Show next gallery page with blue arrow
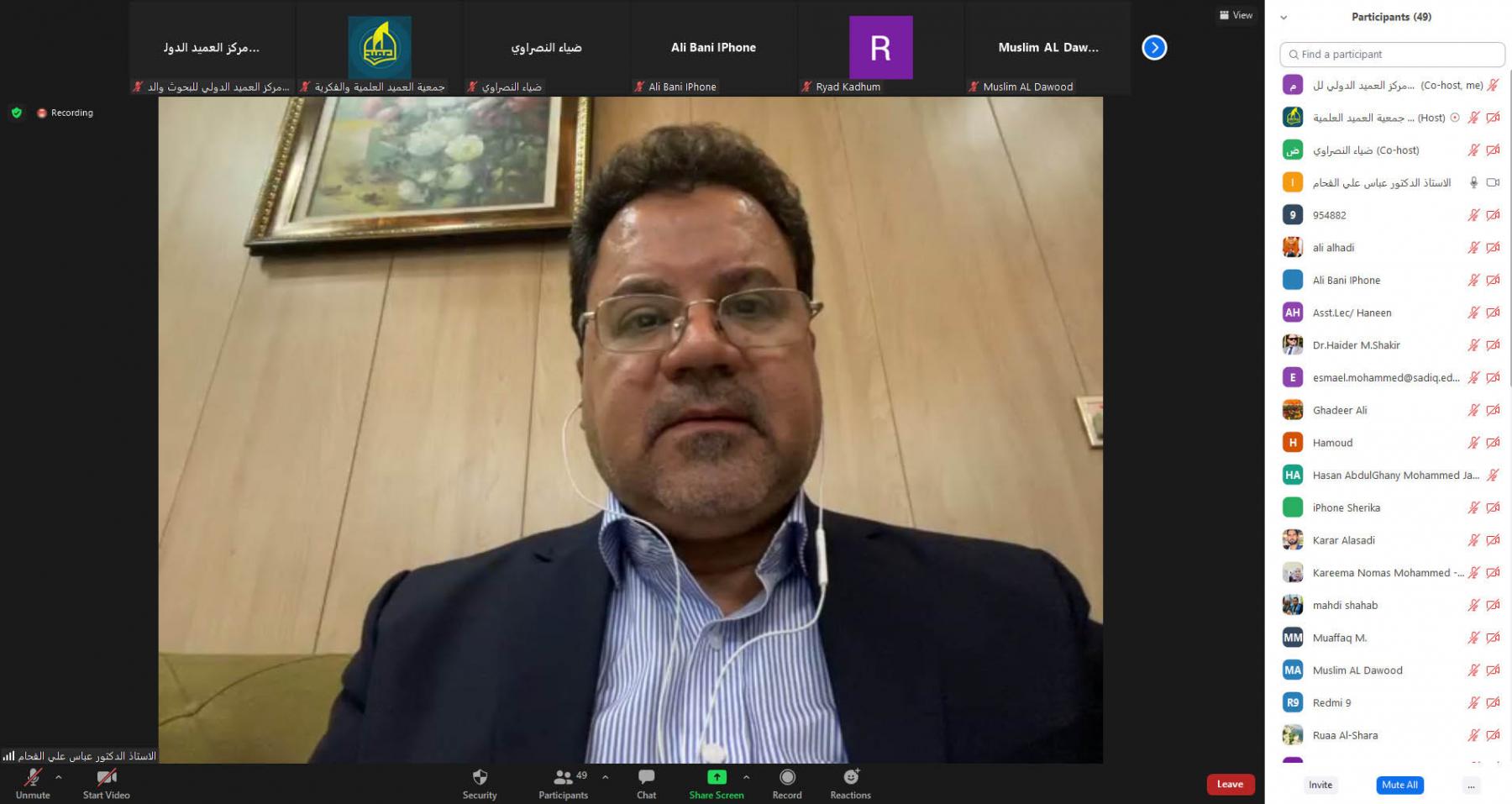 1154,48
